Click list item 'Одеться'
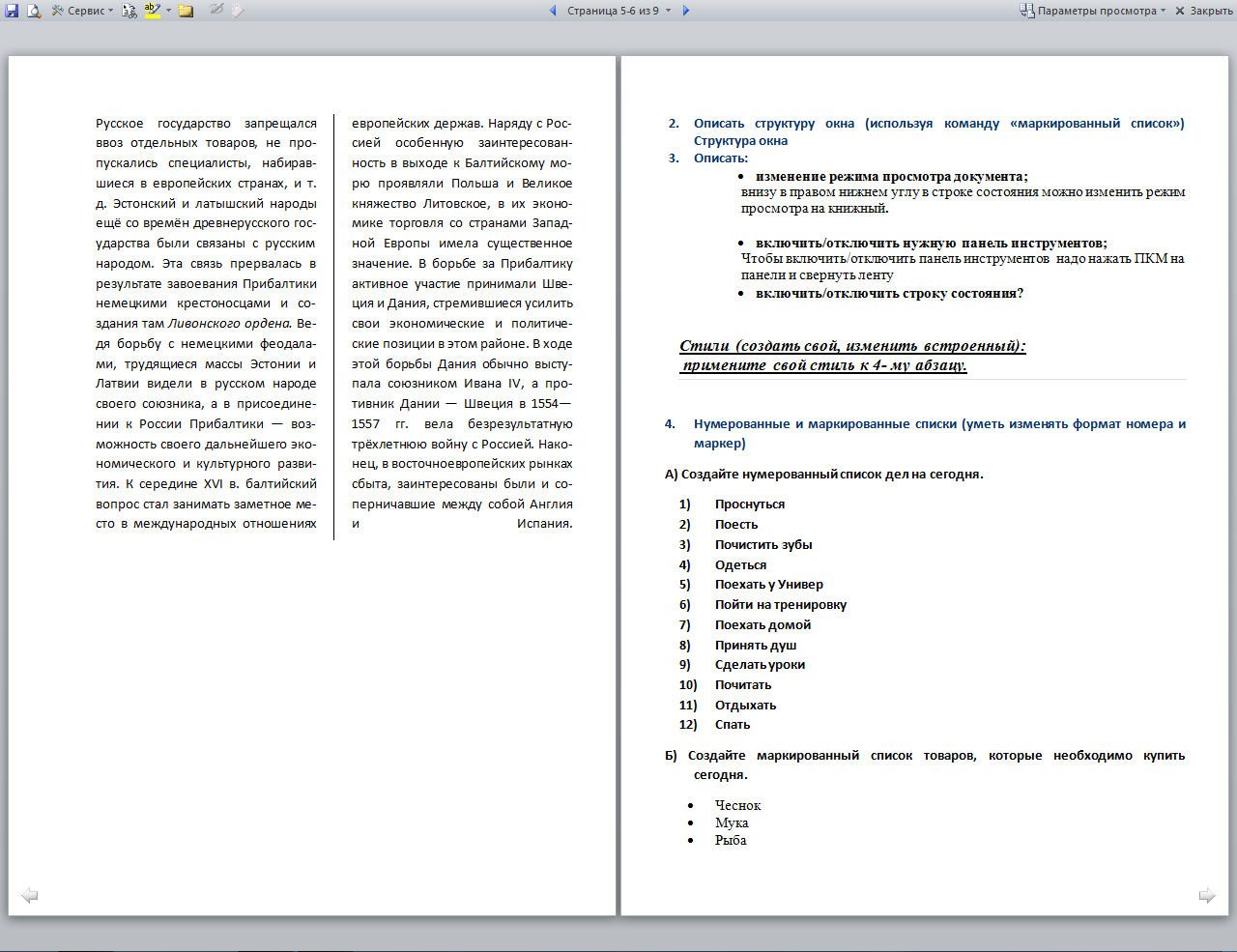The image size is (1237, 952). (740, 565)
